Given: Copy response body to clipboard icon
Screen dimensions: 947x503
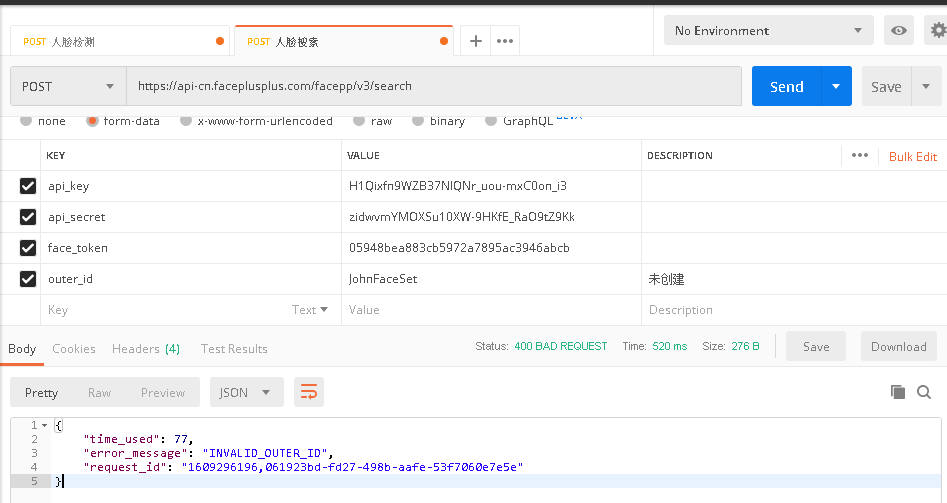Looking at the screenshot, I should (x=897, y=392).
